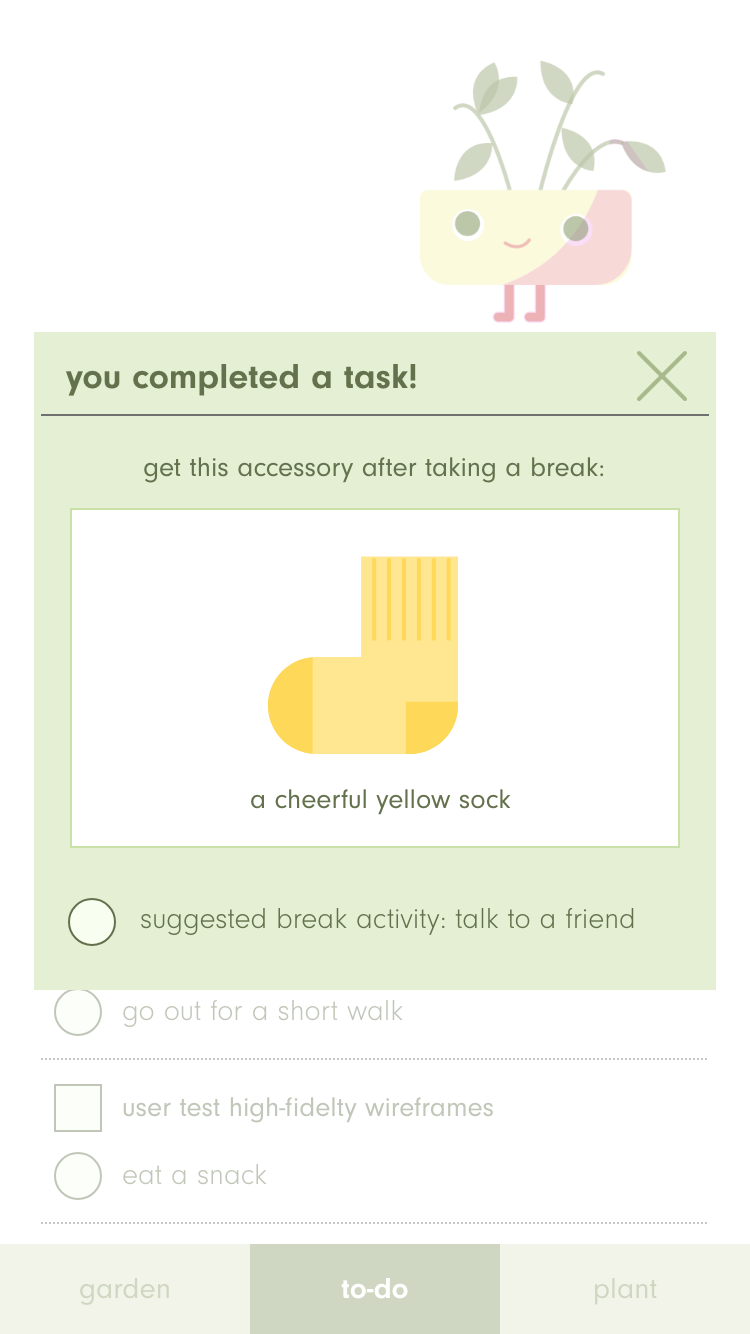The height and width of the screenshot is (1334, 750).
Task: Close the completed task popup
Action: point(662,376)
